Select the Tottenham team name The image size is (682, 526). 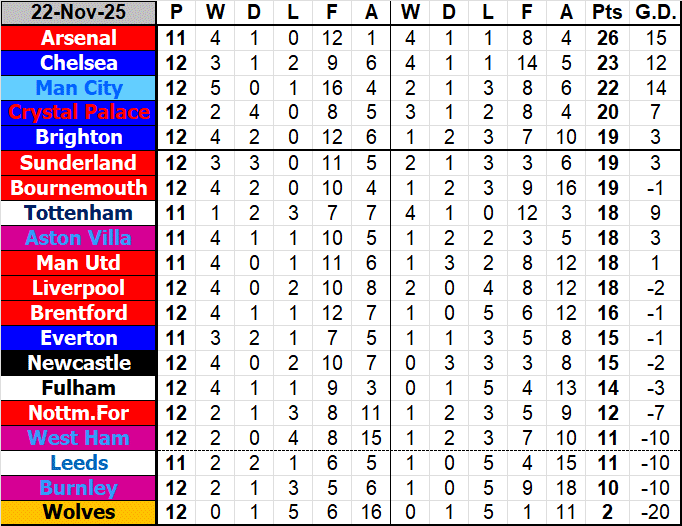(79, 213)
